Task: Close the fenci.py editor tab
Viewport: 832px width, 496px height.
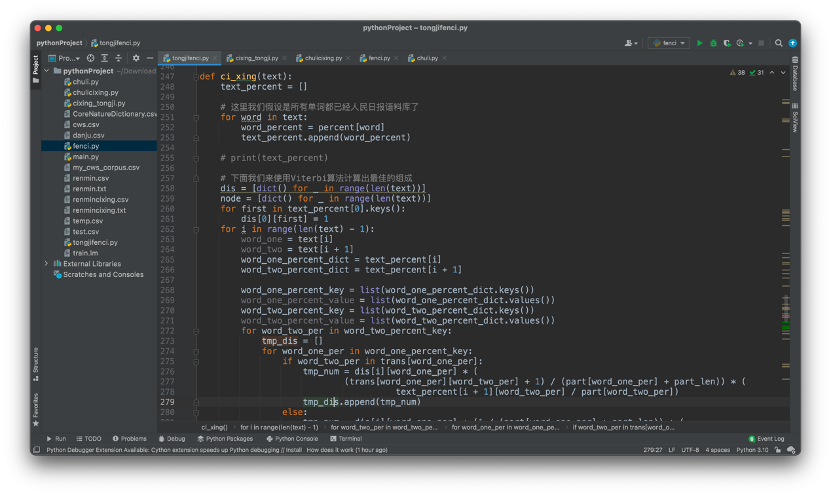Action: pyautogui.click(x=396, y=58)
